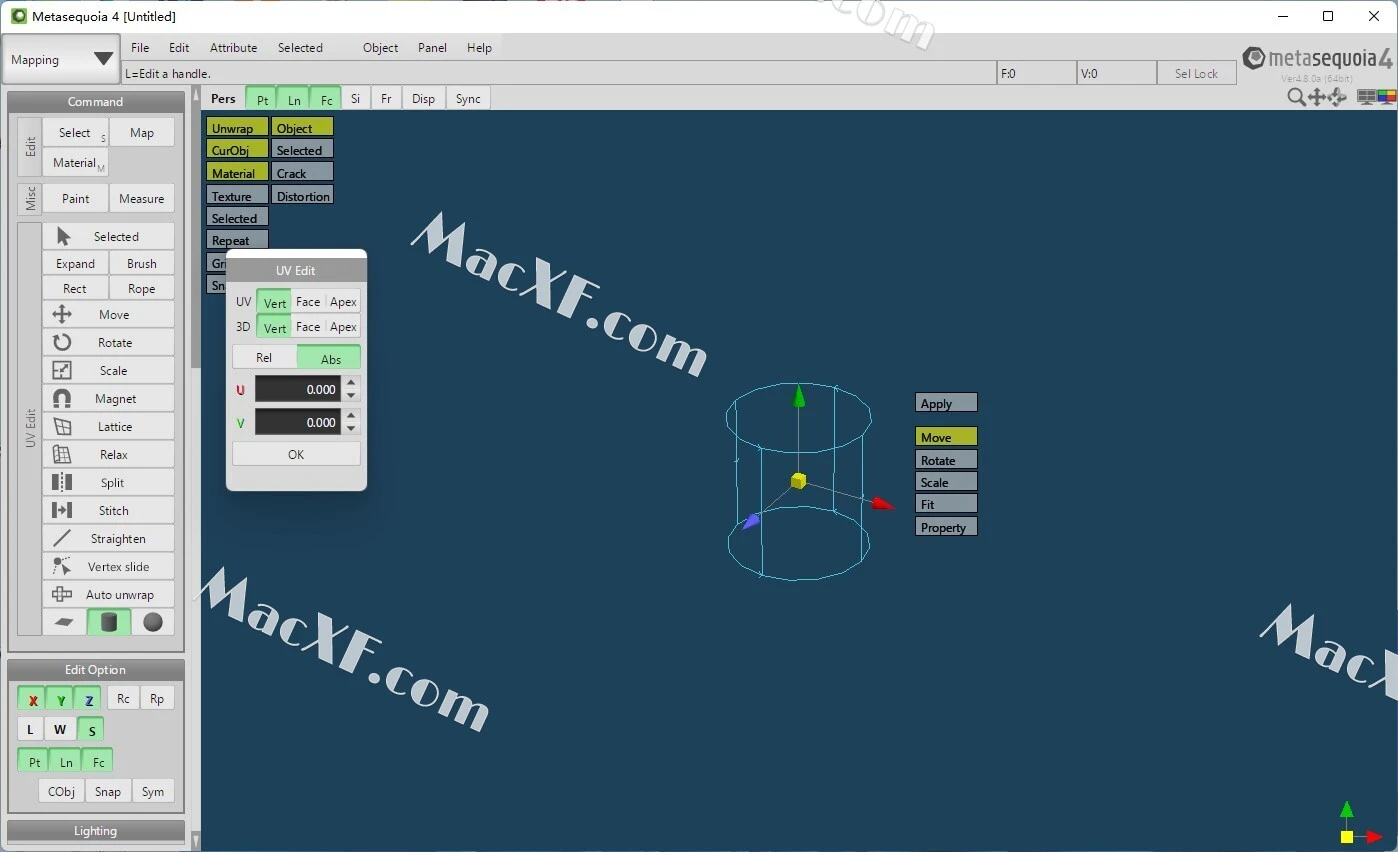Choose the Lattice tool
The width and height of the screenshot is (1398, 852).
pyautogui.click(x=108, y=426)
